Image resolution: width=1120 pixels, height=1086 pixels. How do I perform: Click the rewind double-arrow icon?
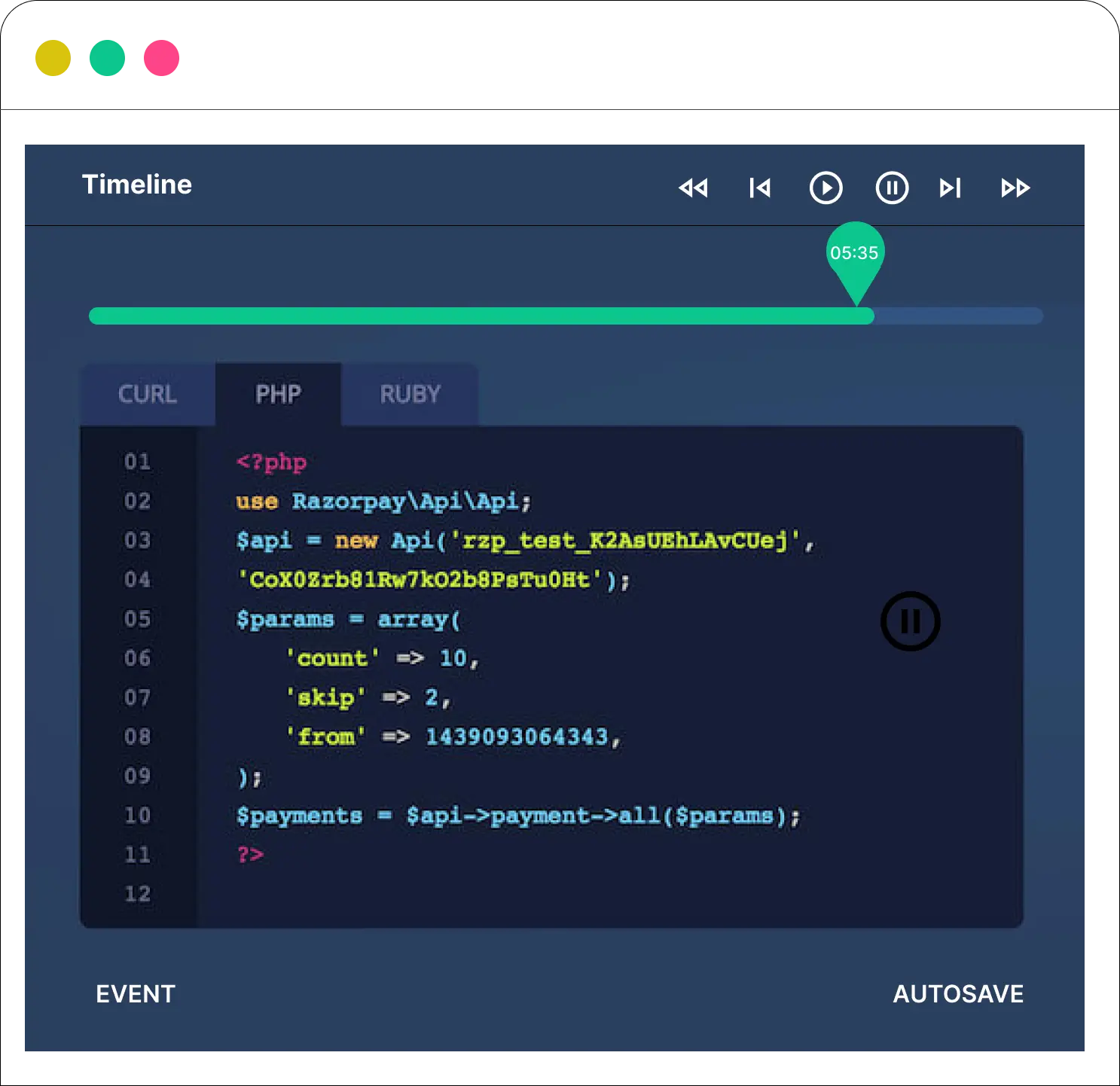[x=693, y=188]
